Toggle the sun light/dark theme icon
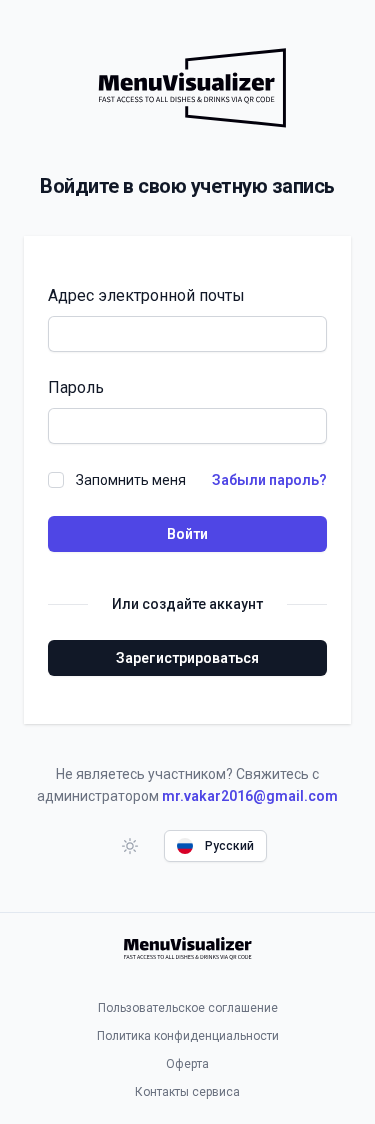This screenshot has height=1124, width=375. (130, 846)
